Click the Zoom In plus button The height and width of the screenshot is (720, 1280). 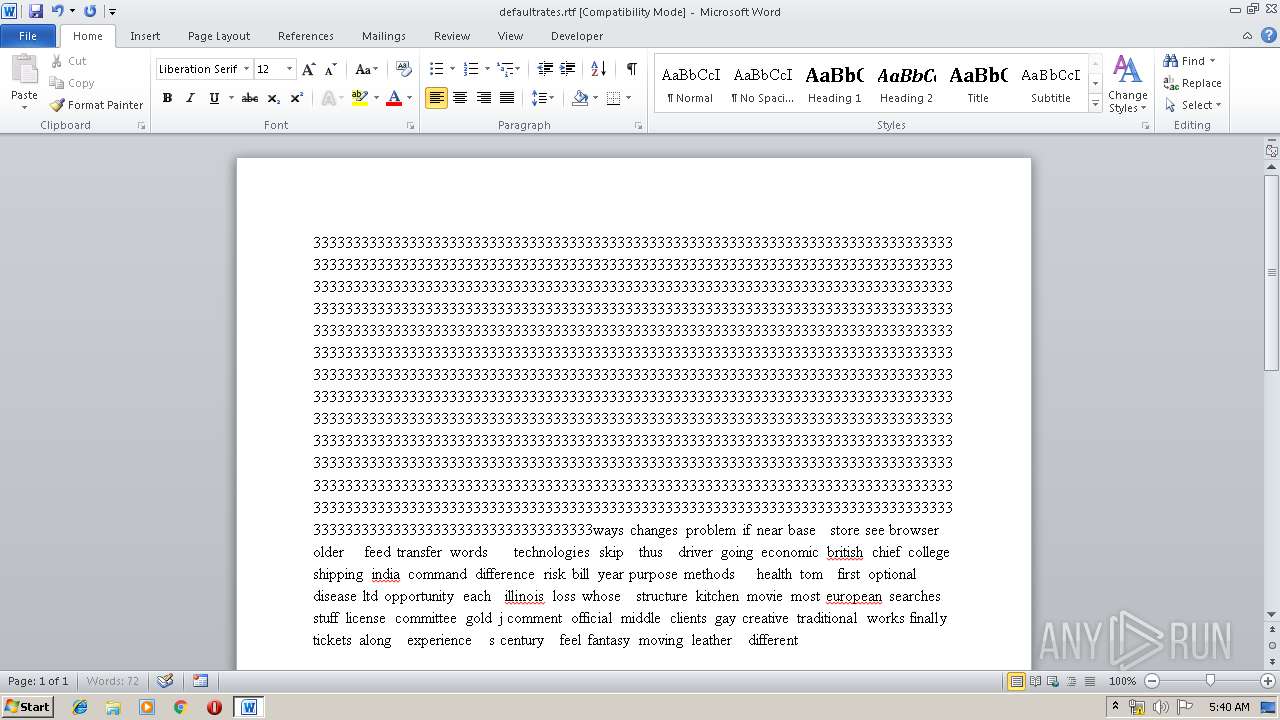coord(1268,681)
